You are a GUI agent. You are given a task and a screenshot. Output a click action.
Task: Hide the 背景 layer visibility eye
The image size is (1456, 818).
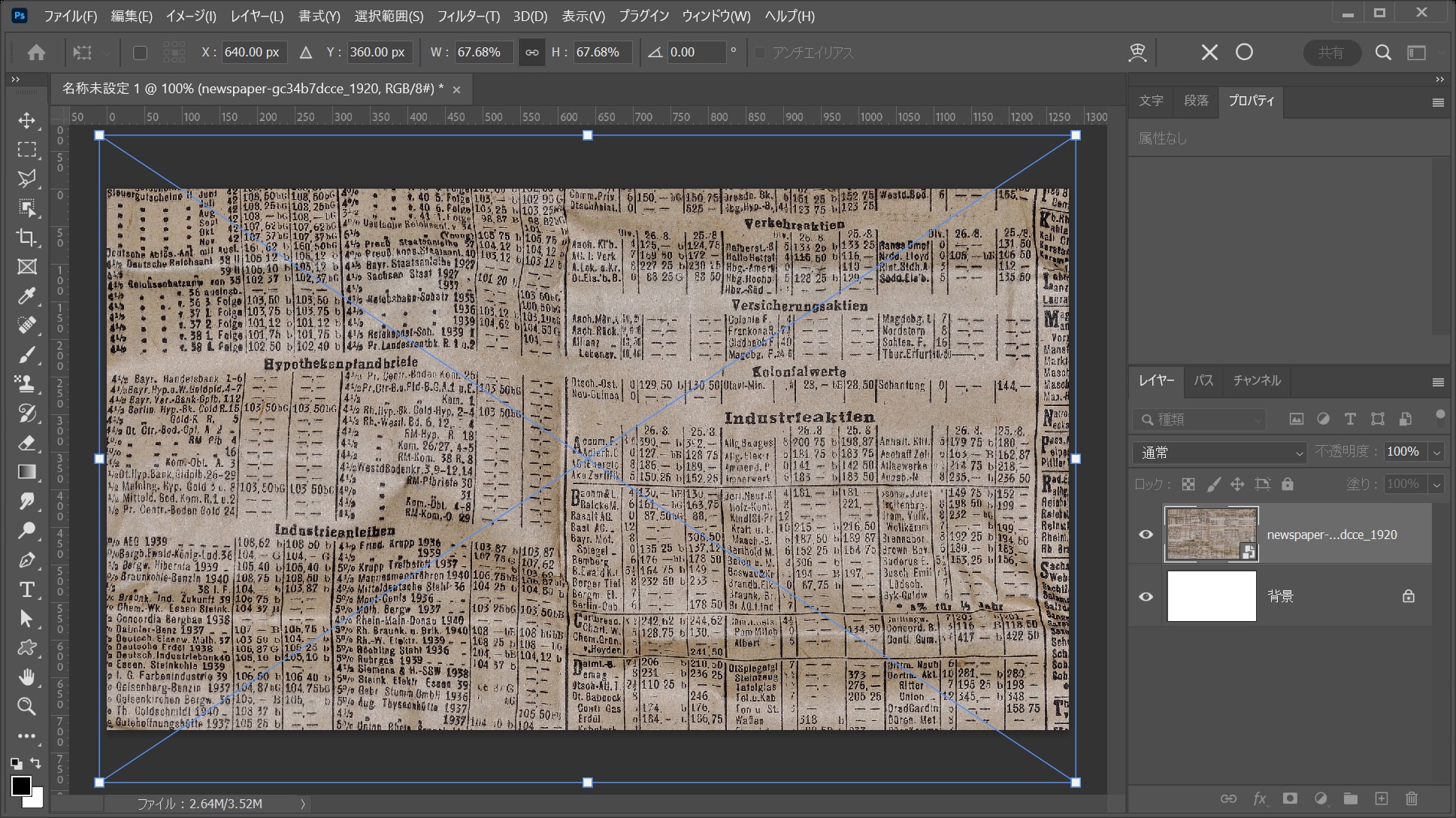coord(1146,596)
